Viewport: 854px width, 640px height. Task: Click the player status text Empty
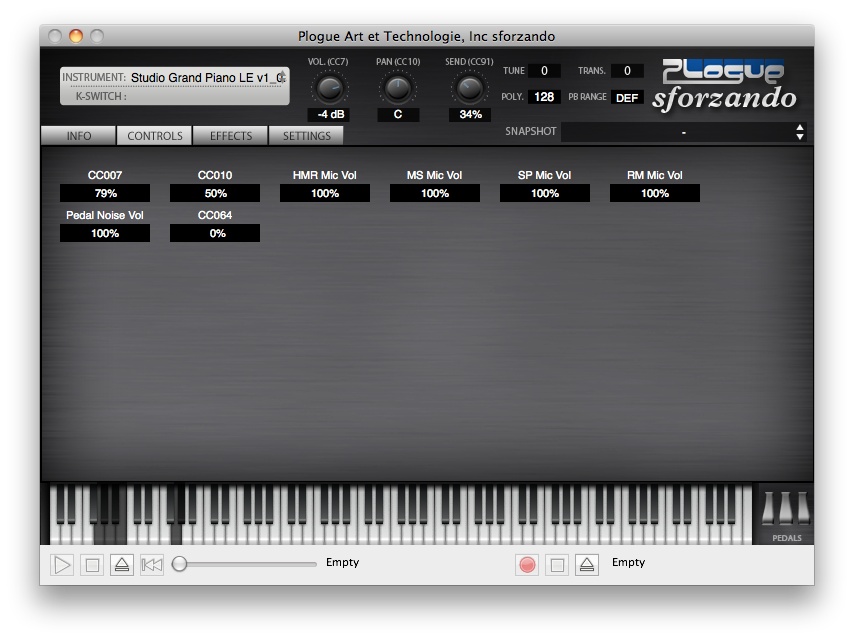tap(343, 562)
